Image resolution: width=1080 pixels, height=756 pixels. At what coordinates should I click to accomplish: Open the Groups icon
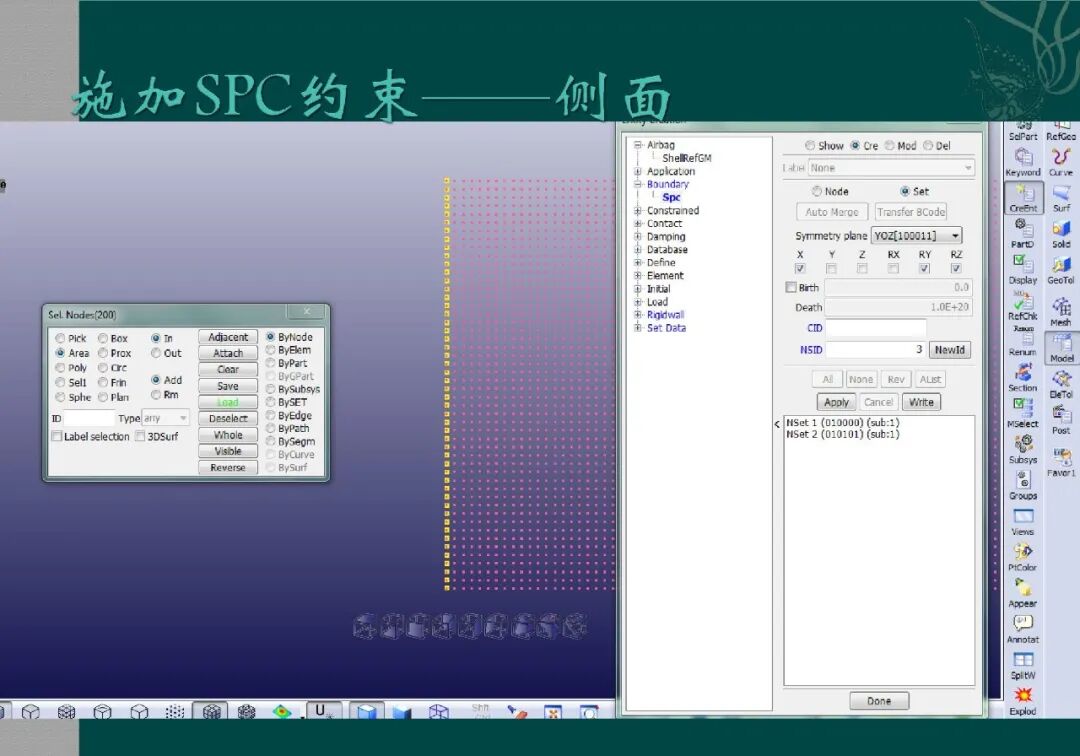[x=1023, y=485]
